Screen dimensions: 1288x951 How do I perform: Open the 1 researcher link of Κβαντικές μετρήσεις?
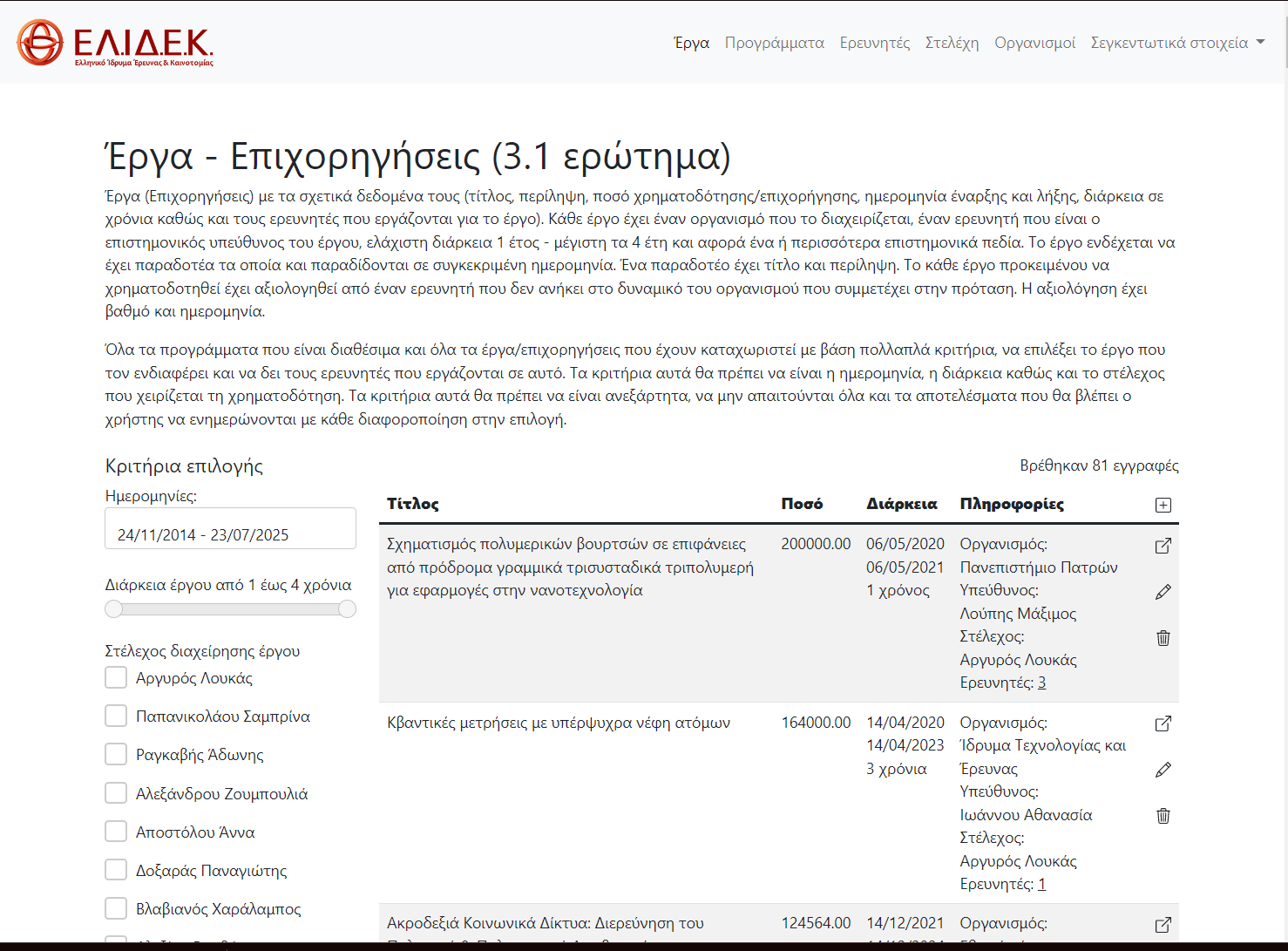point(1041,884)
